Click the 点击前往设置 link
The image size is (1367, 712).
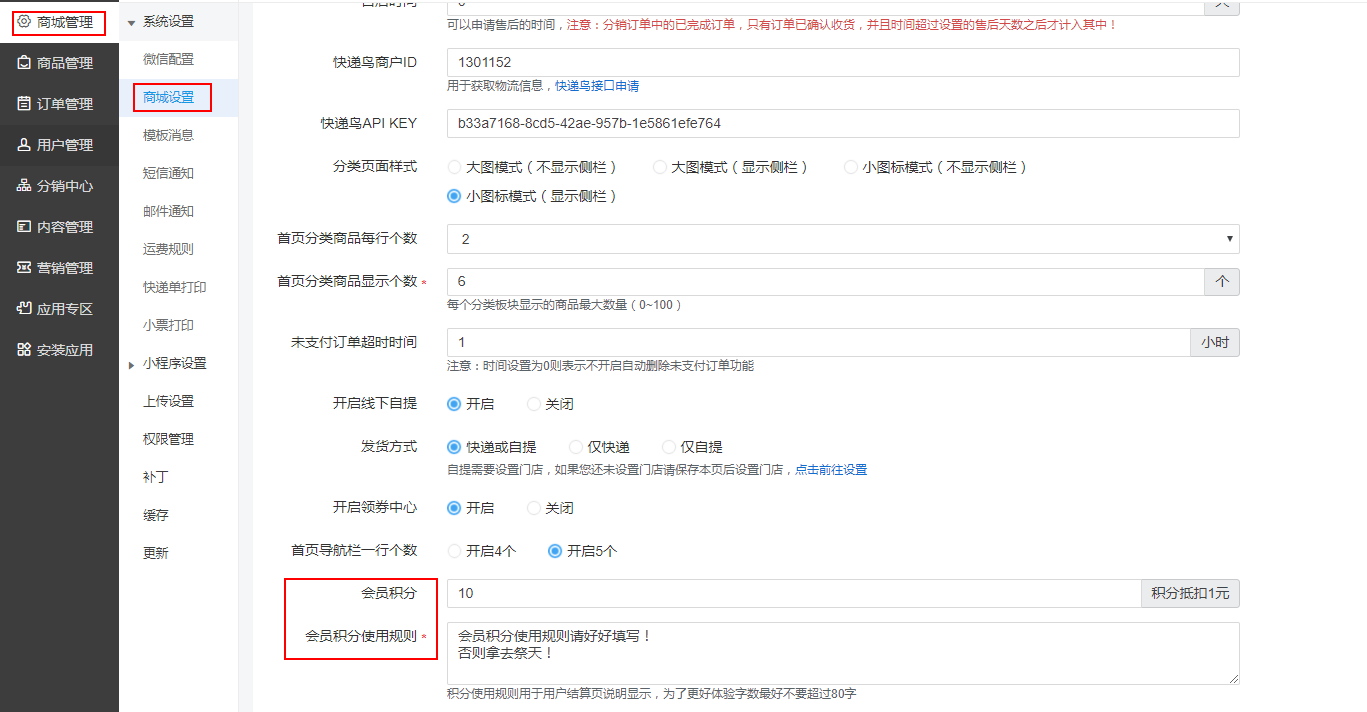pos(830,469)
